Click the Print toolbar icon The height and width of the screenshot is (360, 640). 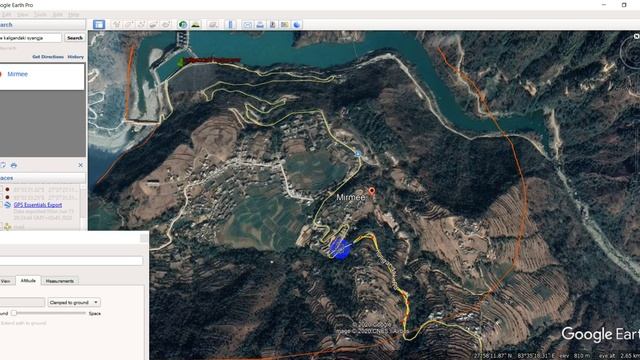(x=260, y=25)
